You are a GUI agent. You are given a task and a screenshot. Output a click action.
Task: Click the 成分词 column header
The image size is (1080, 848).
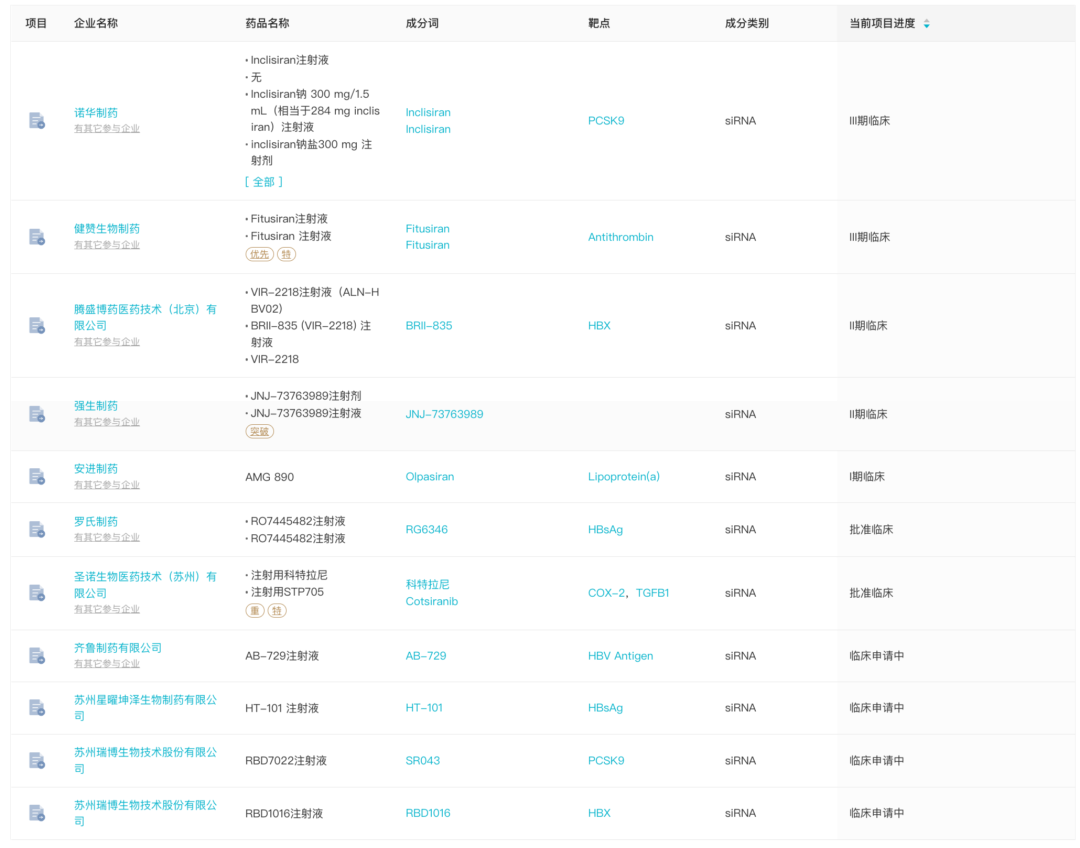coord(421,23)
